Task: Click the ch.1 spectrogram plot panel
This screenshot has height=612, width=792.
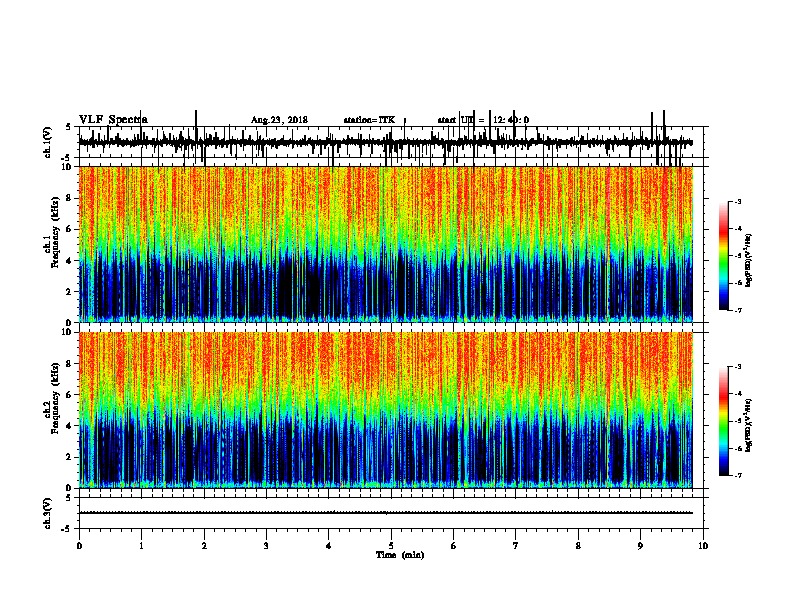Action: 386,244
